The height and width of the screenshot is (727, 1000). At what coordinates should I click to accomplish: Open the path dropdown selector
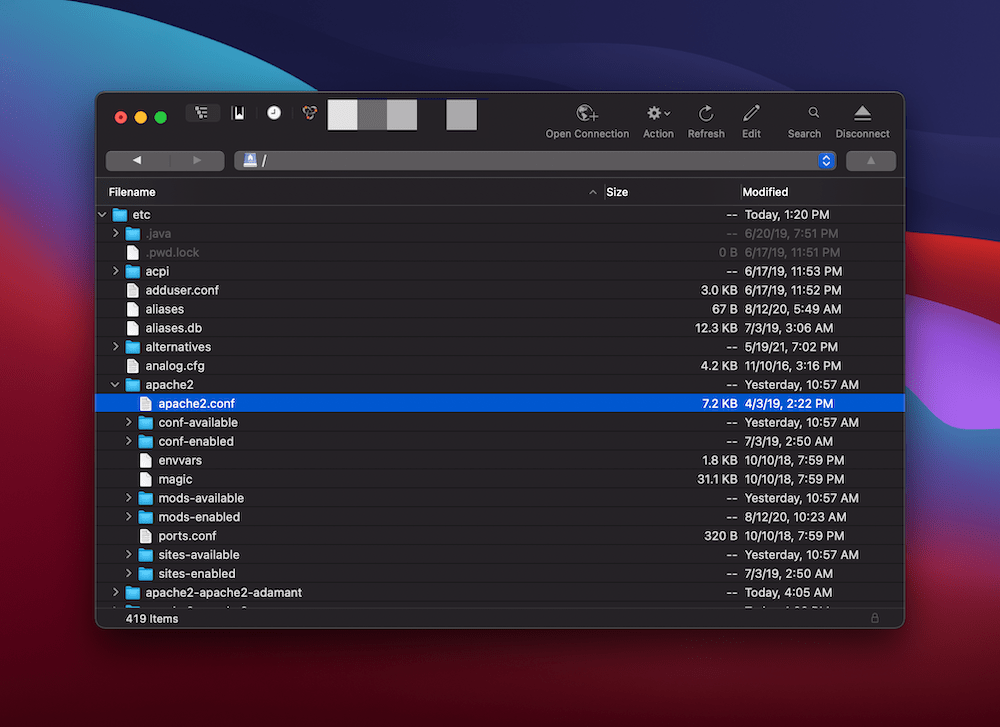(826, 161)
